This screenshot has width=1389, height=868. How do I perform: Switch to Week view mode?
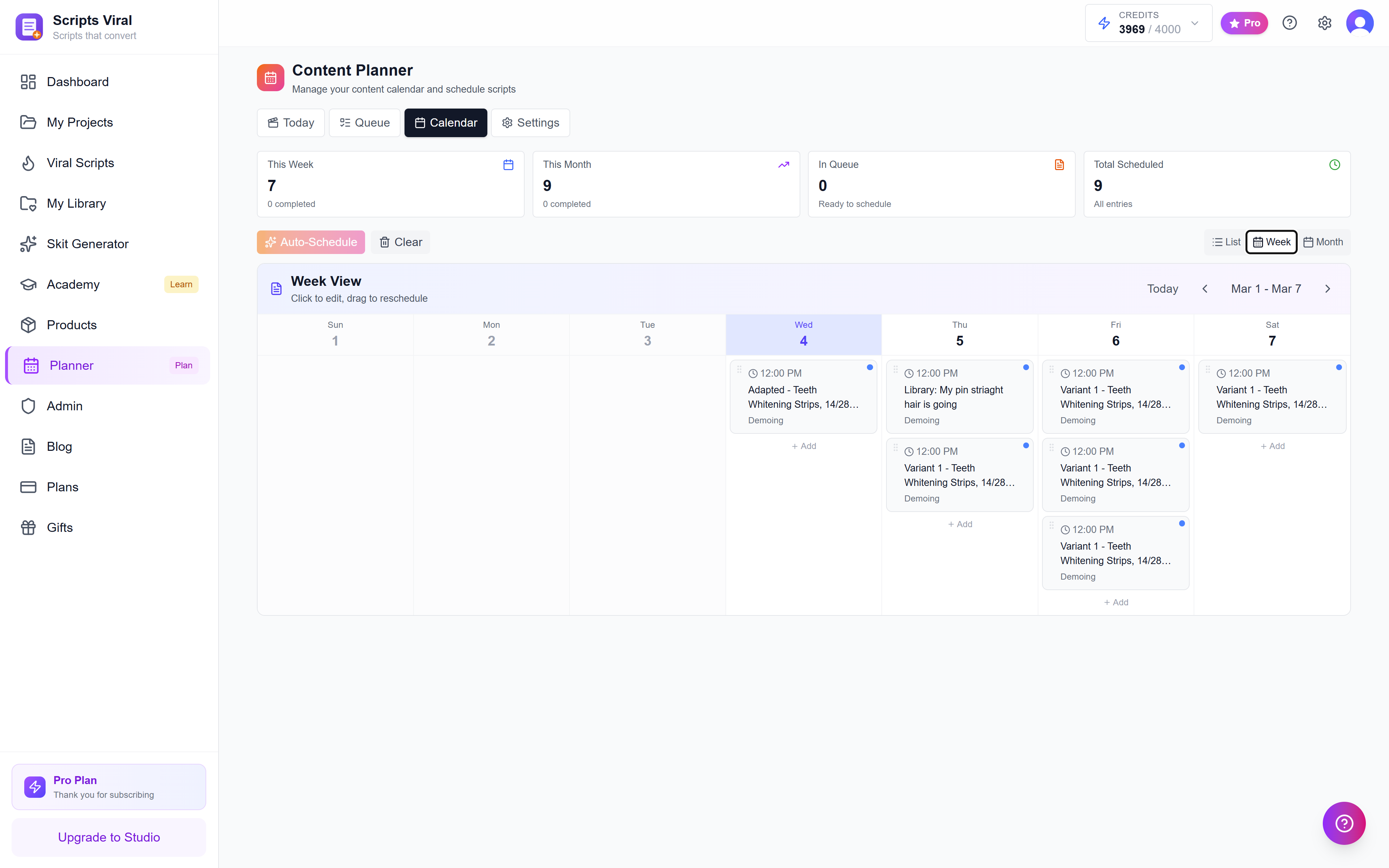point(1271,242)
